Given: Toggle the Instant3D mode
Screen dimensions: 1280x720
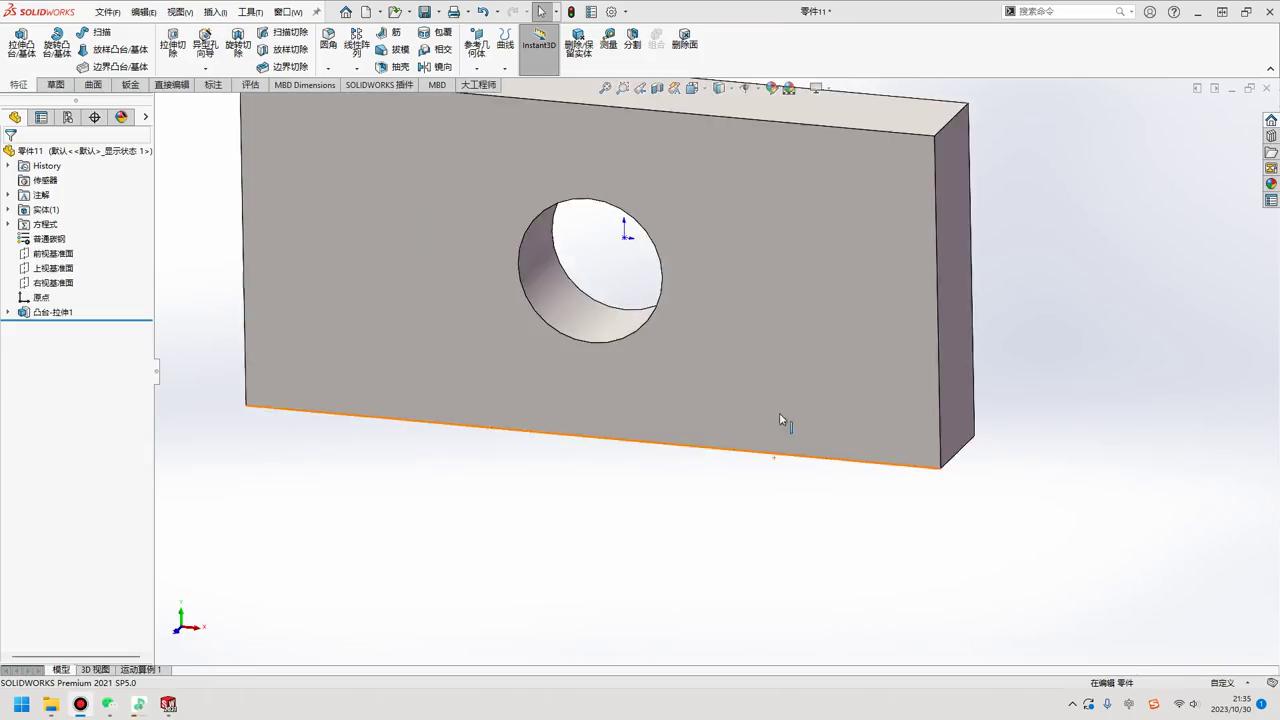Looking at the screenshot, I should pos(538,44).
